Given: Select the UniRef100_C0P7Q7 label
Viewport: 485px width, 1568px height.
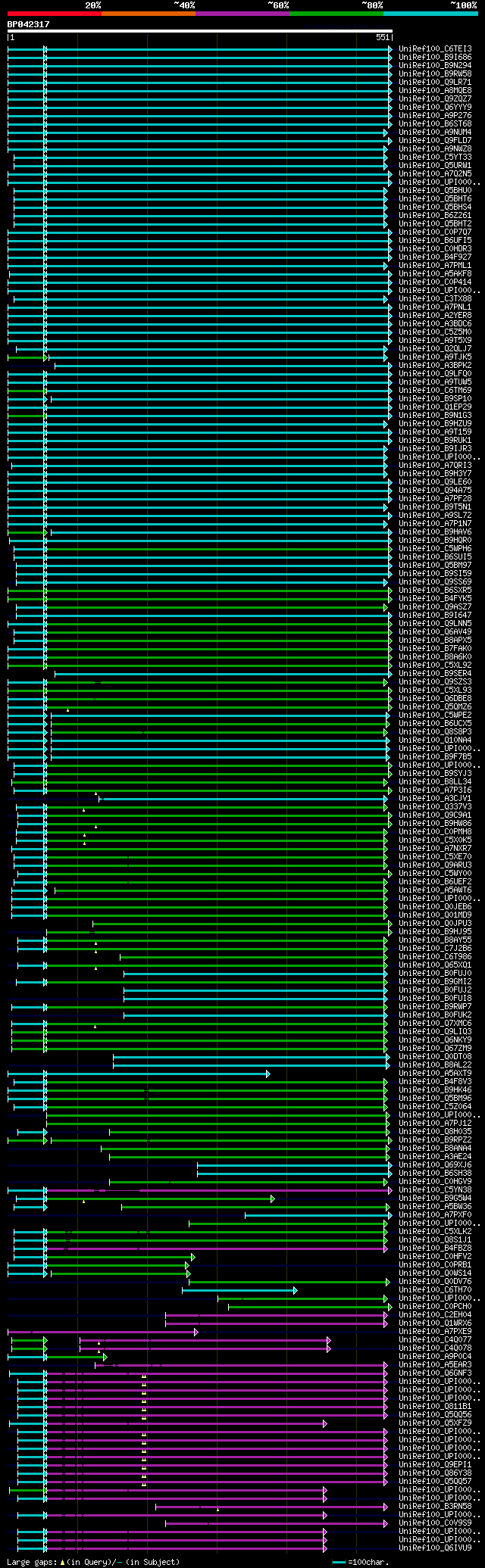Looking at the screenshot, I should click(435, 232).
